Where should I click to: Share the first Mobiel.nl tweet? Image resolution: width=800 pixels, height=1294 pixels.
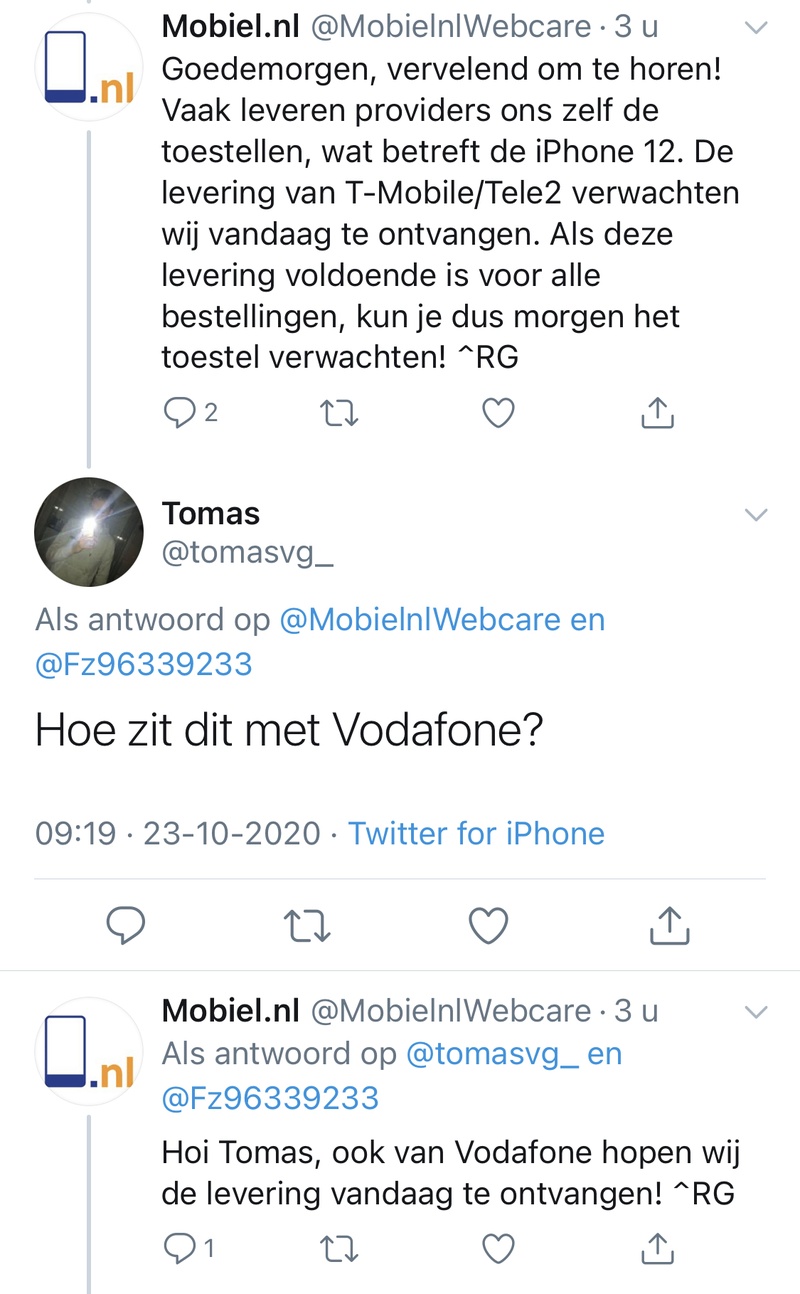click(657, 412)
